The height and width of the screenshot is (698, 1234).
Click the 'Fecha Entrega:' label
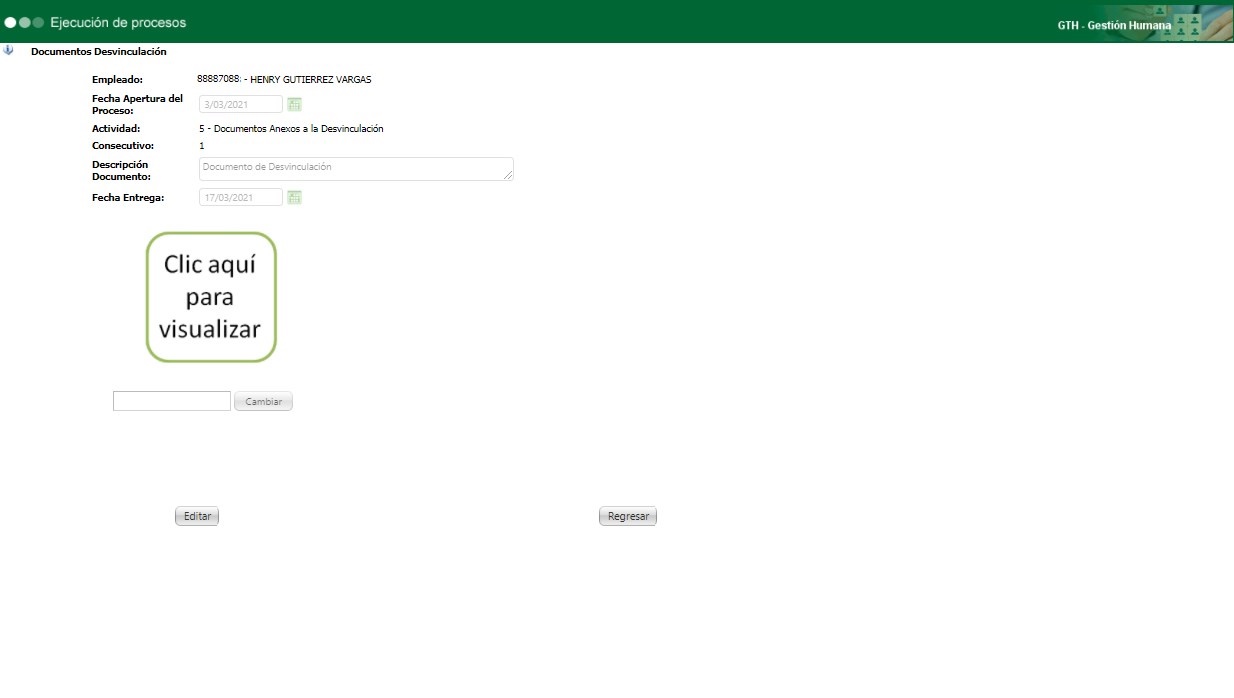tap(128, 197)
